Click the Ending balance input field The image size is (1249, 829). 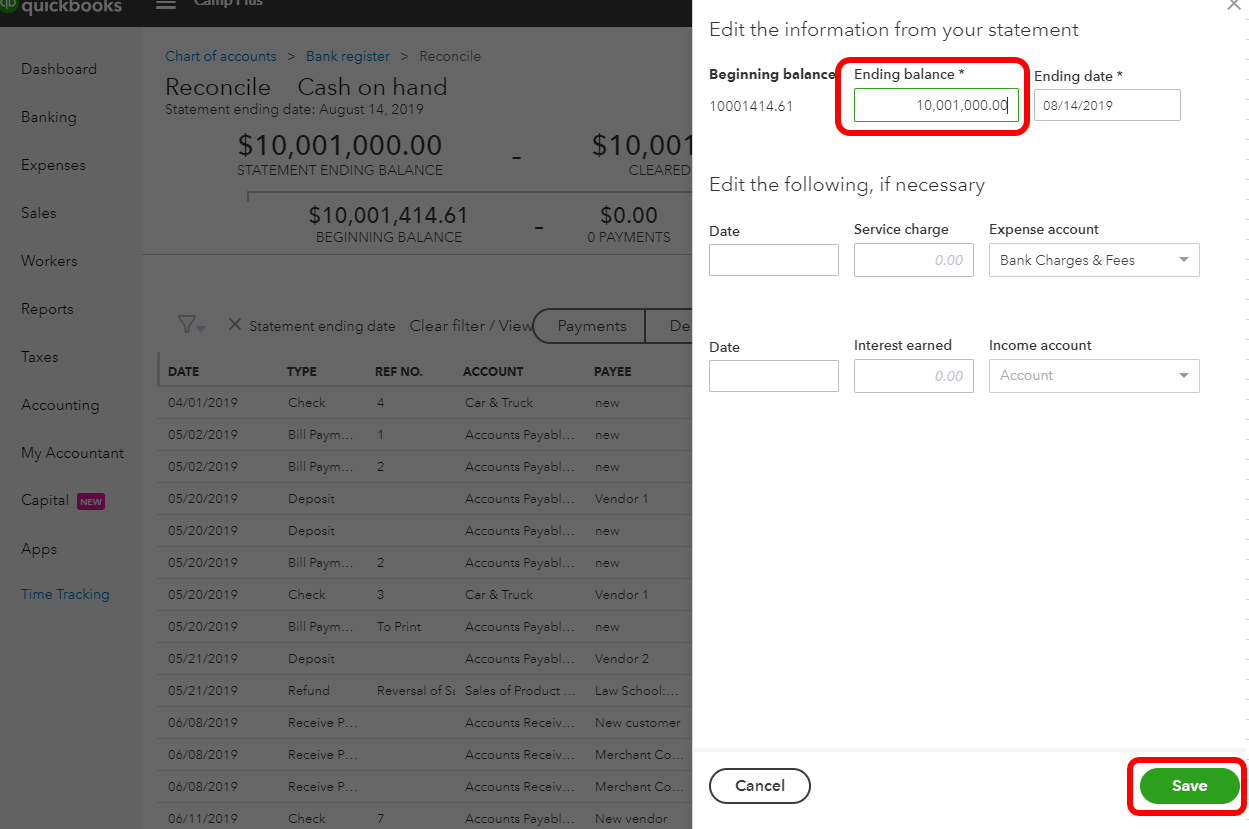[936, 105]
